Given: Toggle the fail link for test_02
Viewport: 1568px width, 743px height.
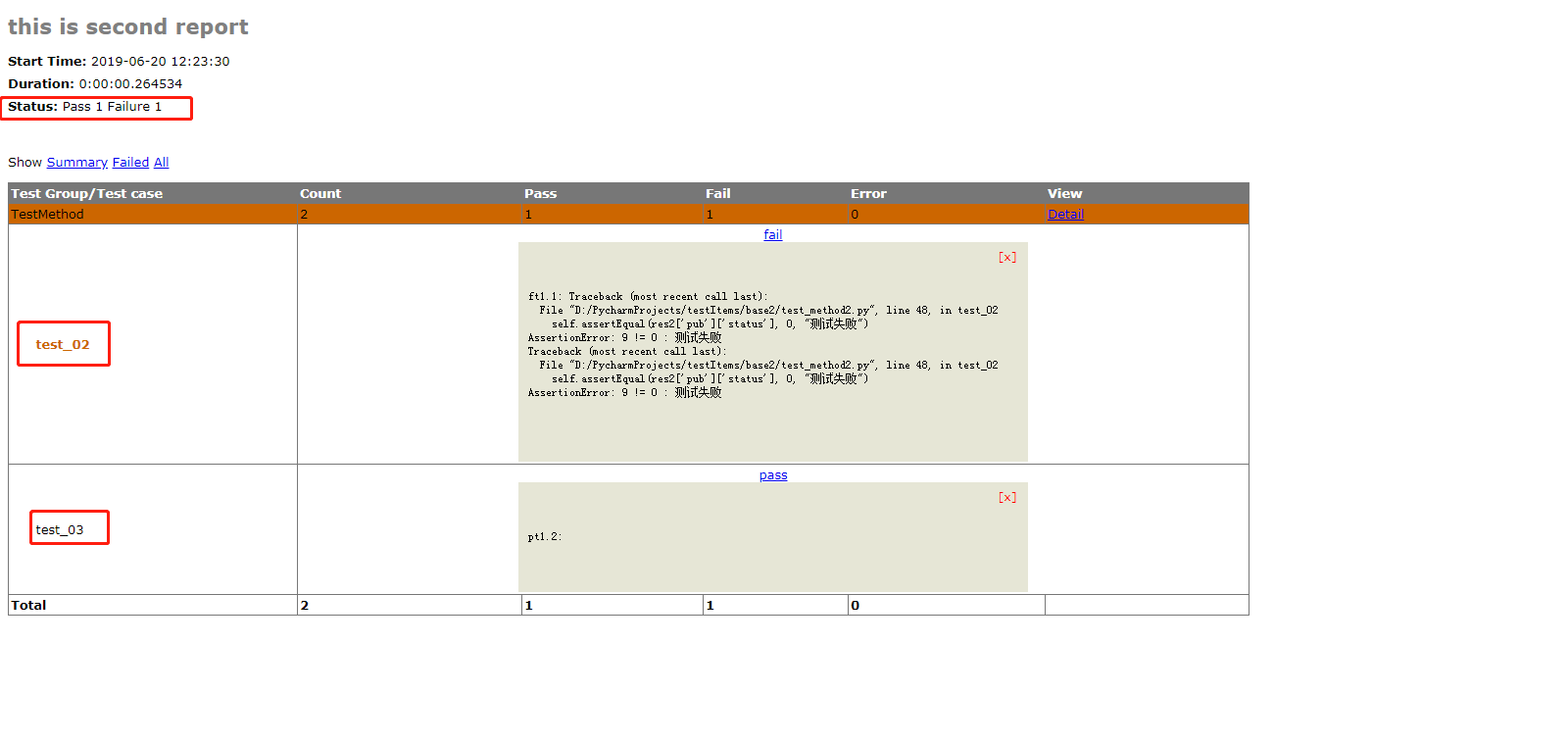Looking at the screenshot, I should point(773,235).
